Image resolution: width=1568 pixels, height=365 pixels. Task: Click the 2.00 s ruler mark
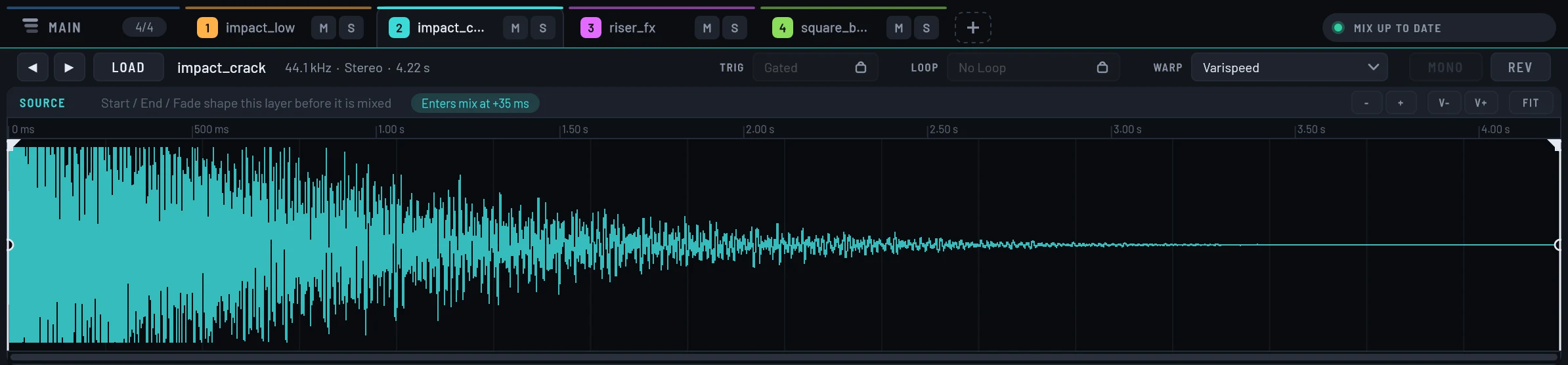pos(760,129)
